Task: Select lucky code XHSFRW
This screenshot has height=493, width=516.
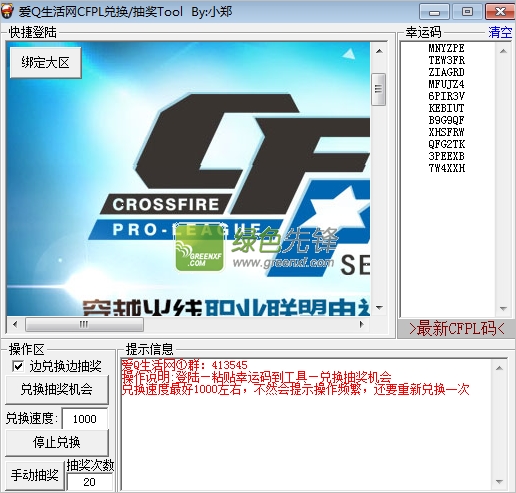Action: (x=446, y=132)
